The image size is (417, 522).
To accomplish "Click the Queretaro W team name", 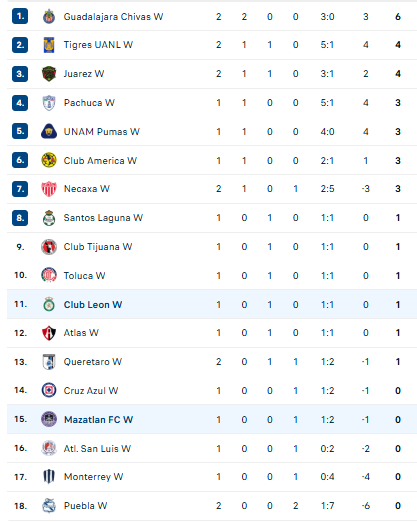I will 93,362.
